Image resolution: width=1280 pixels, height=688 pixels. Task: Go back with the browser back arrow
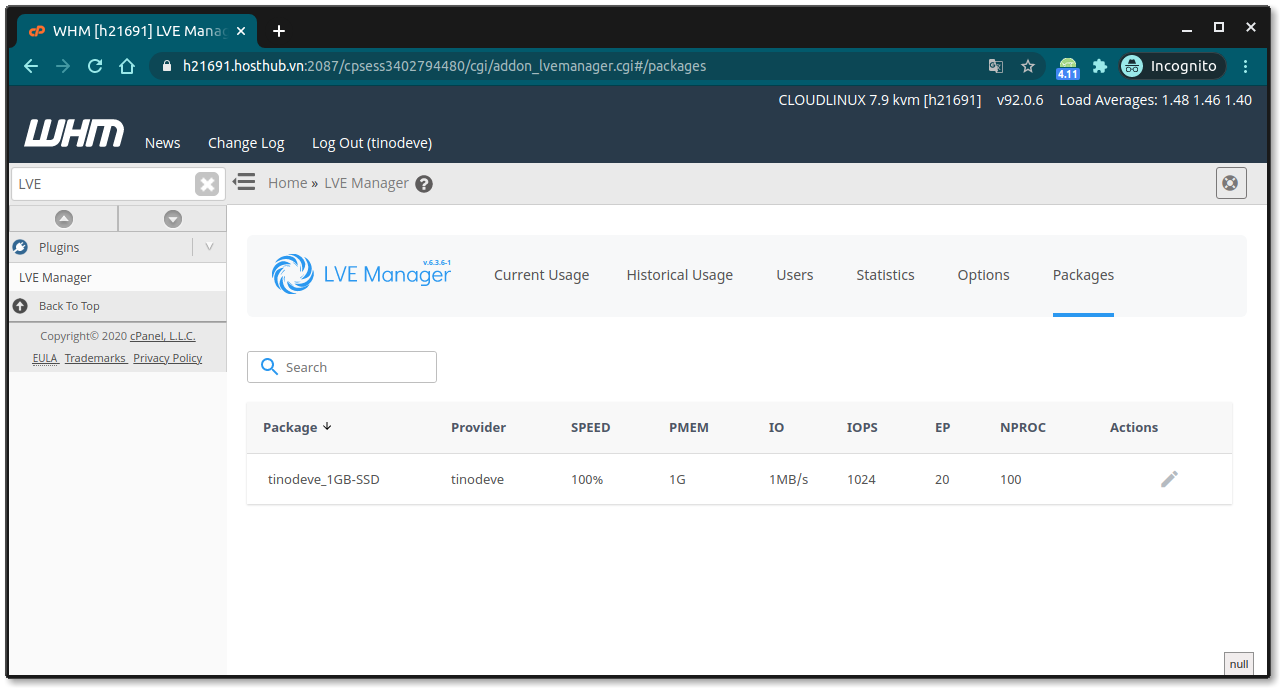(31, 66)
